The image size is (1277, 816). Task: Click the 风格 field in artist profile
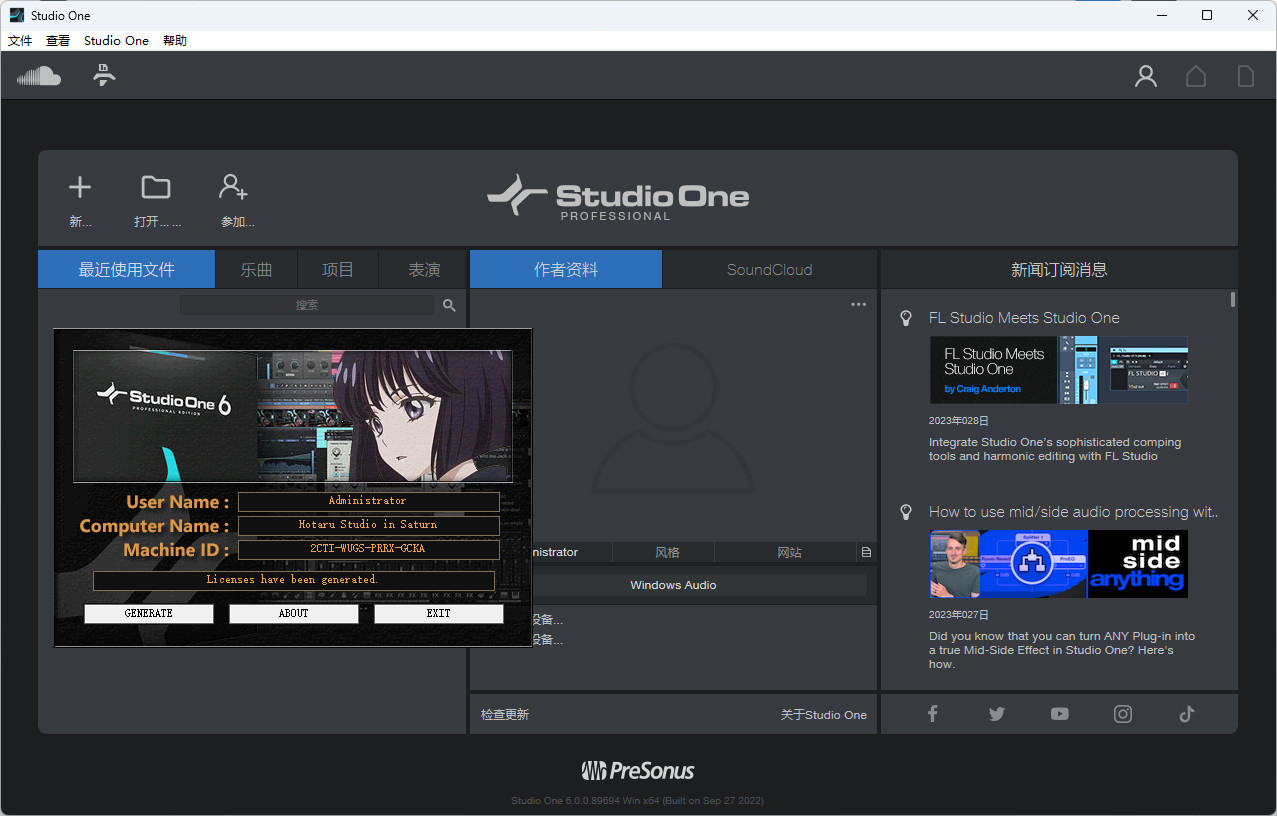(666, 552)
